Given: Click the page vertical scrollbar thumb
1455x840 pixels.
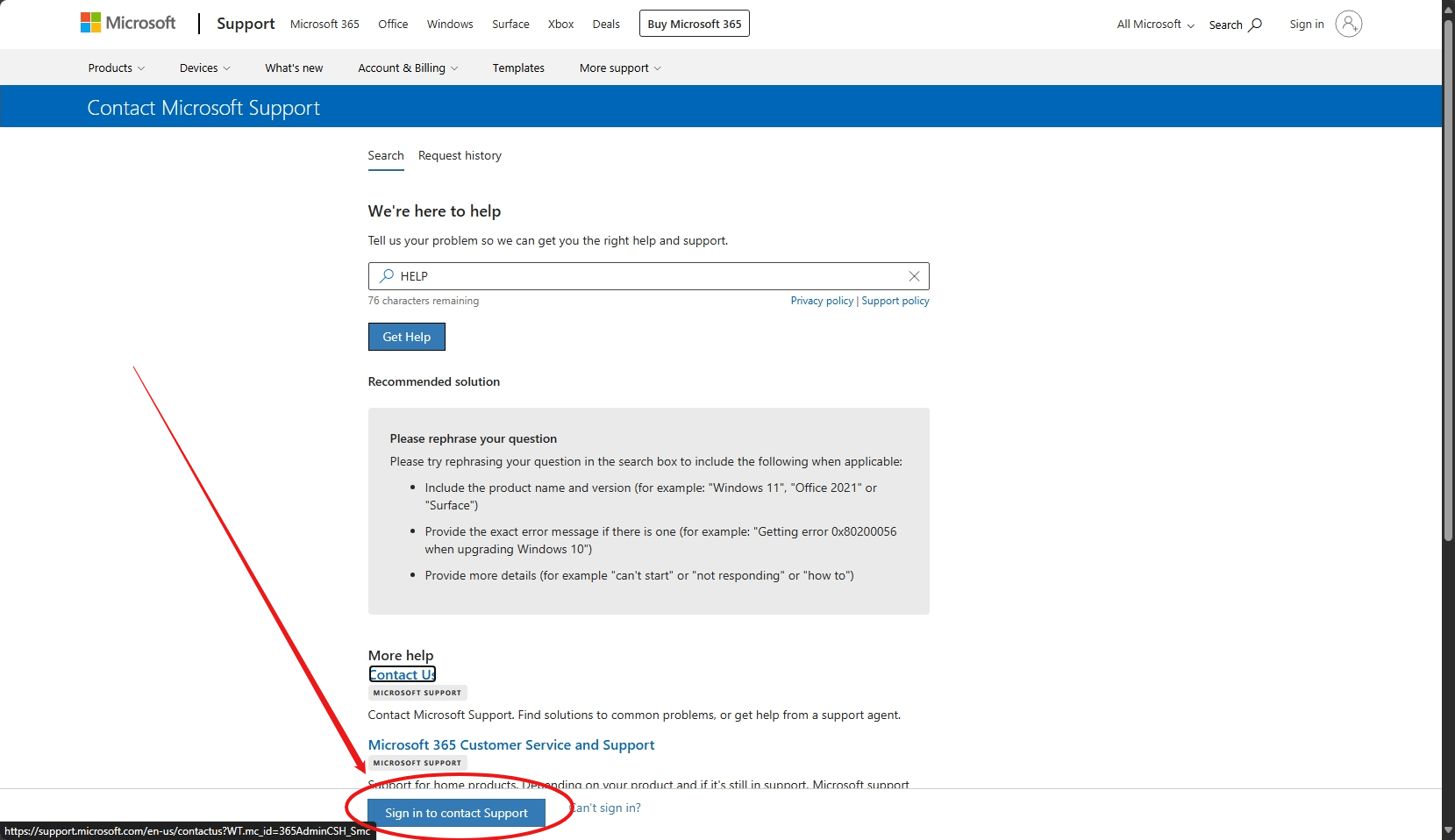Looking at the screenshot, I should (1449, 279).
